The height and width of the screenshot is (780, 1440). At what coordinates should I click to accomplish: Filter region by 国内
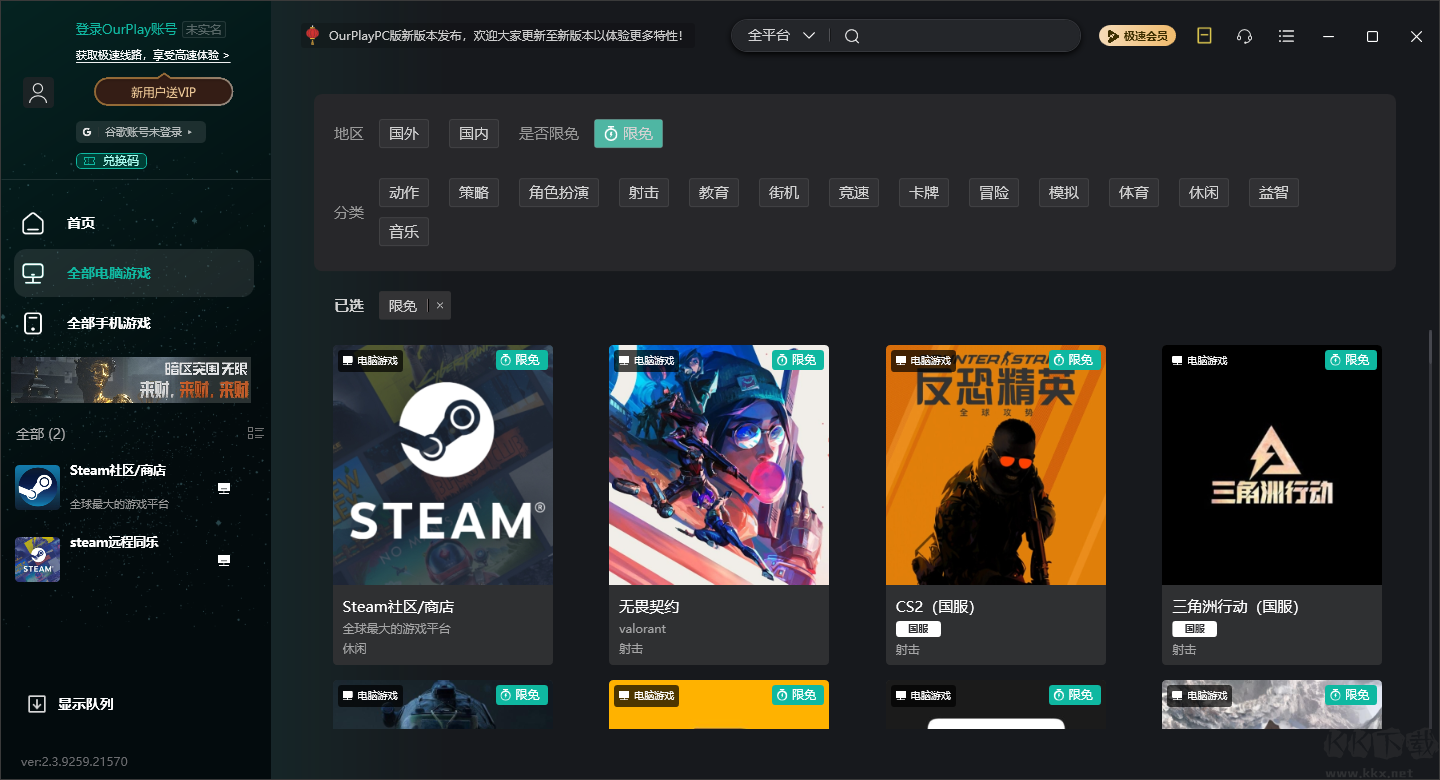[474, 133]
